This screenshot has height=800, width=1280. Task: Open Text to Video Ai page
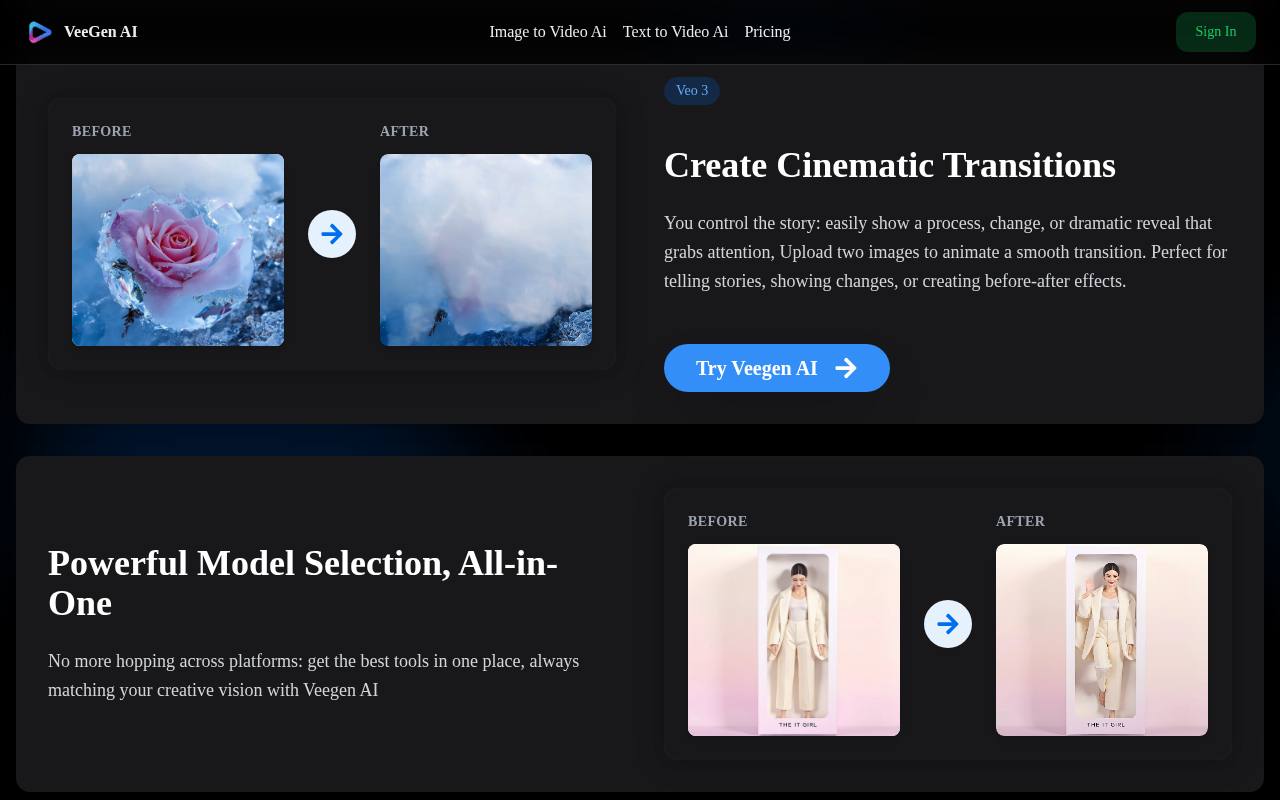[x=675, y=32]
